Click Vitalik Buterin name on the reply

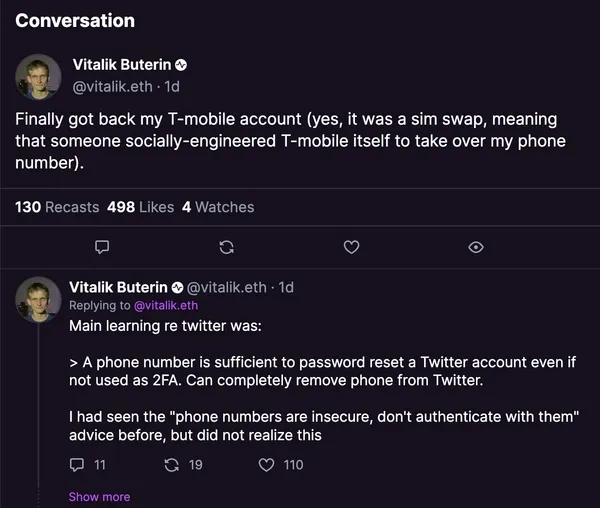(117, 288)
